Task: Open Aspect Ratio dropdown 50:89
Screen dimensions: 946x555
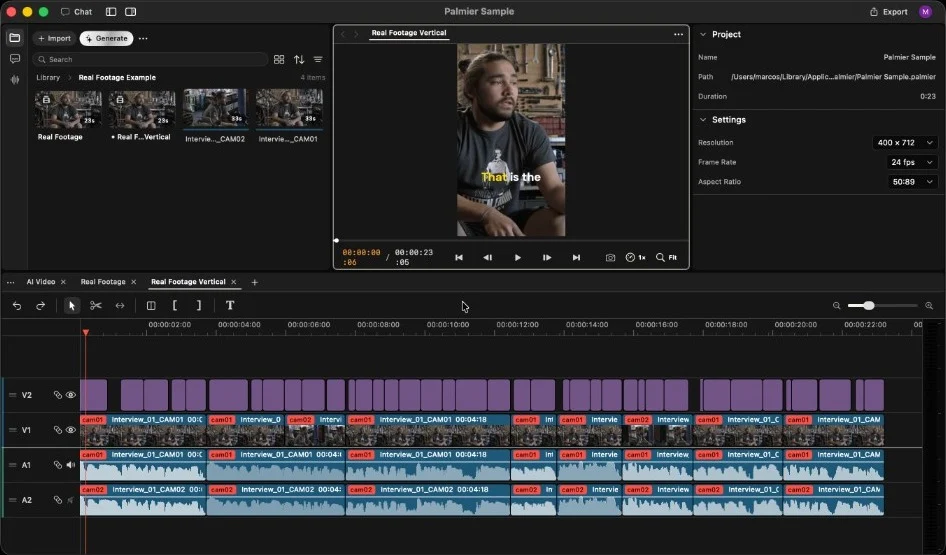Action: 912,182
